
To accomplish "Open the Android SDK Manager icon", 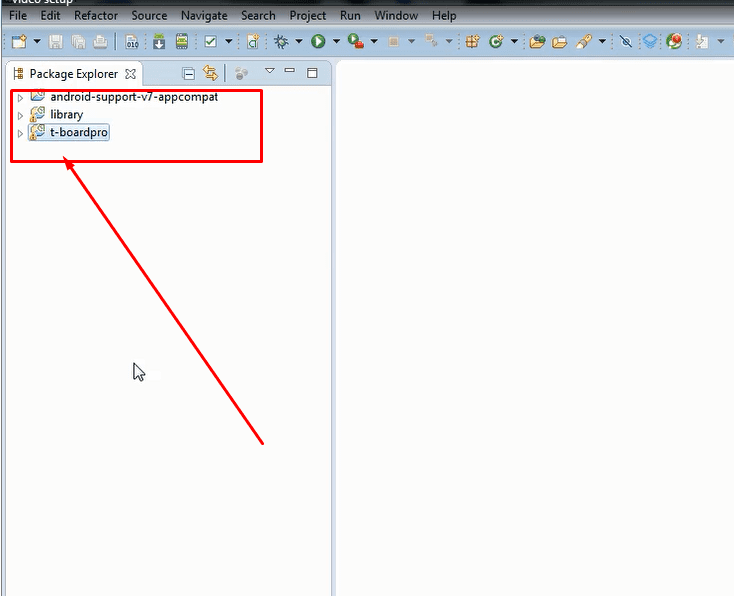I will (159, 41).
